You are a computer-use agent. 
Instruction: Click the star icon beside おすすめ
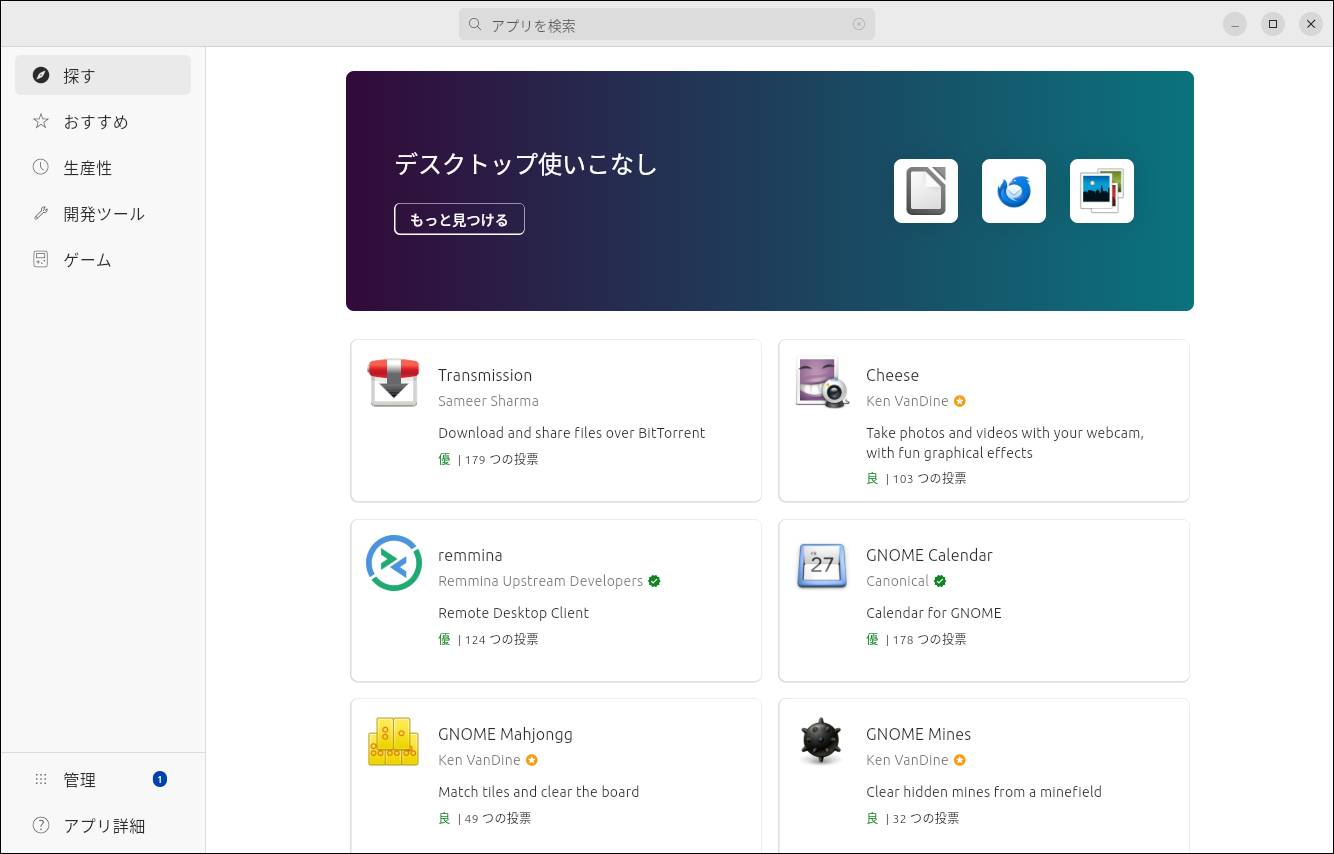(41, 121)
